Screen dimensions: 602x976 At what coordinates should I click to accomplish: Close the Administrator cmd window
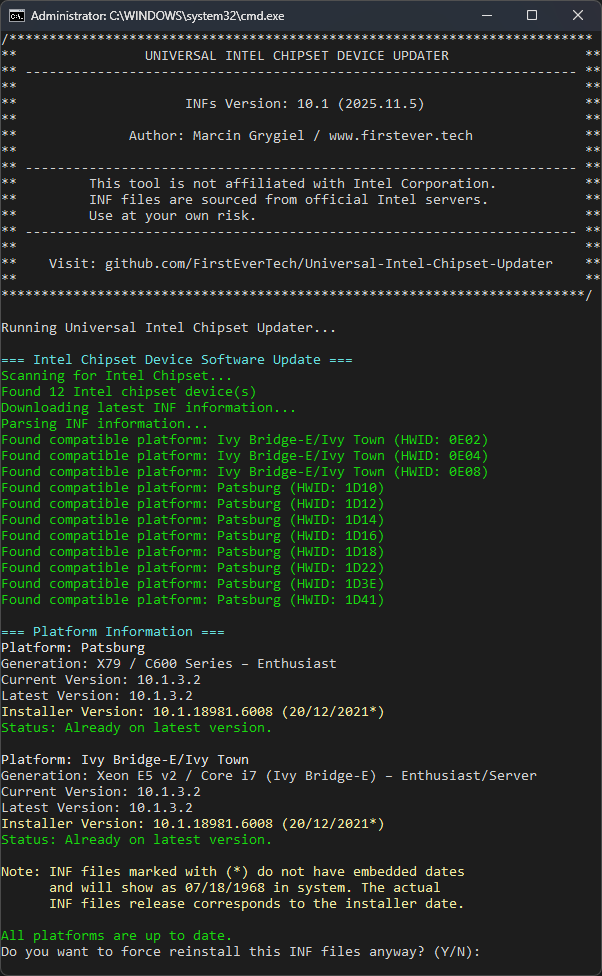click(x=578, y=15)
